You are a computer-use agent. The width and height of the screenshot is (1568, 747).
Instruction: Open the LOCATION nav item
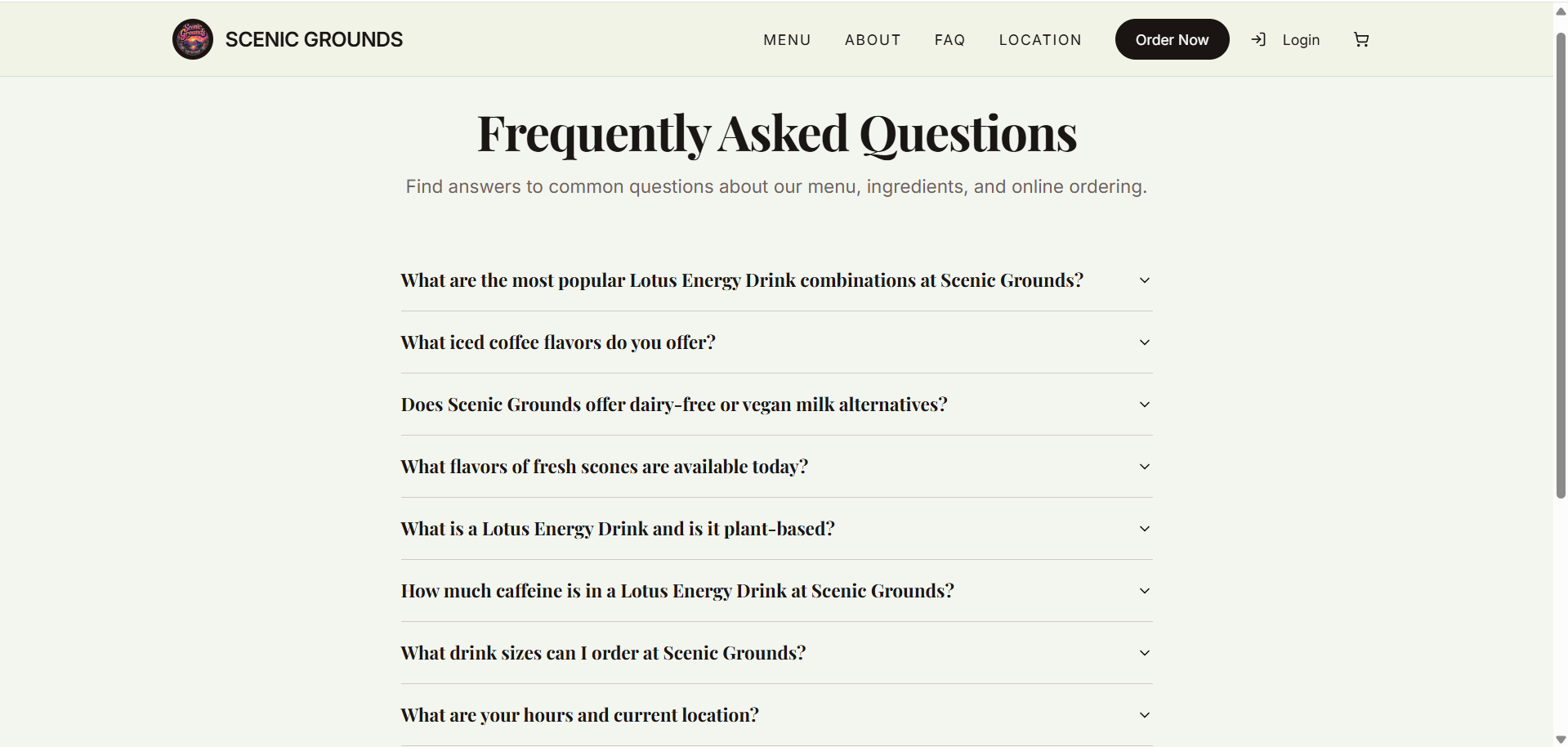coord(1040,40)
